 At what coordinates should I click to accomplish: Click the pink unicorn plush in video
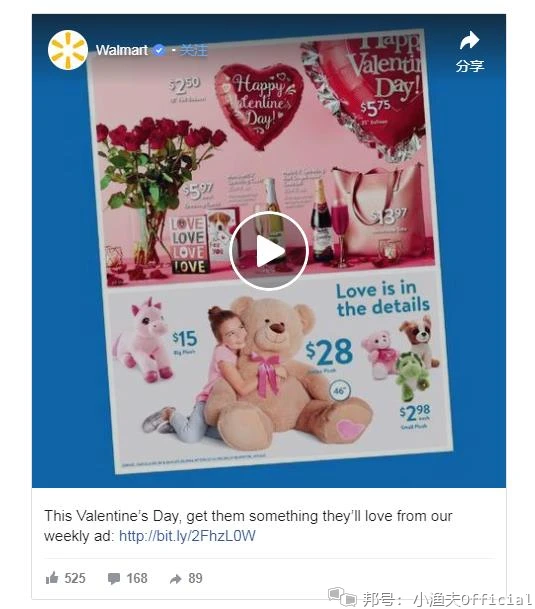(144, 340)
